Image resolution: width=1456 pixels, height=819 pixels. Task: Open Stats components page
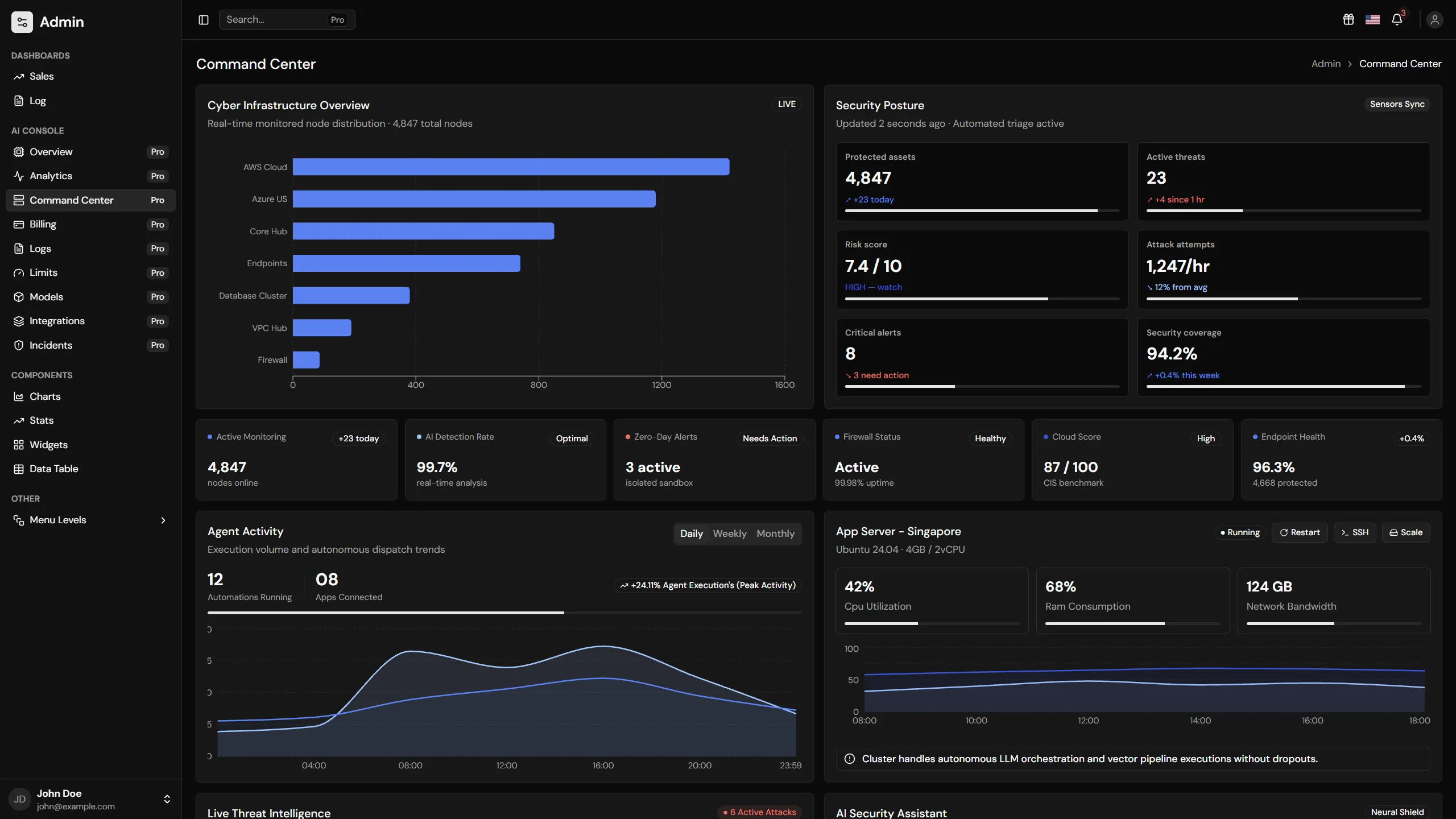tap(90, 420)
